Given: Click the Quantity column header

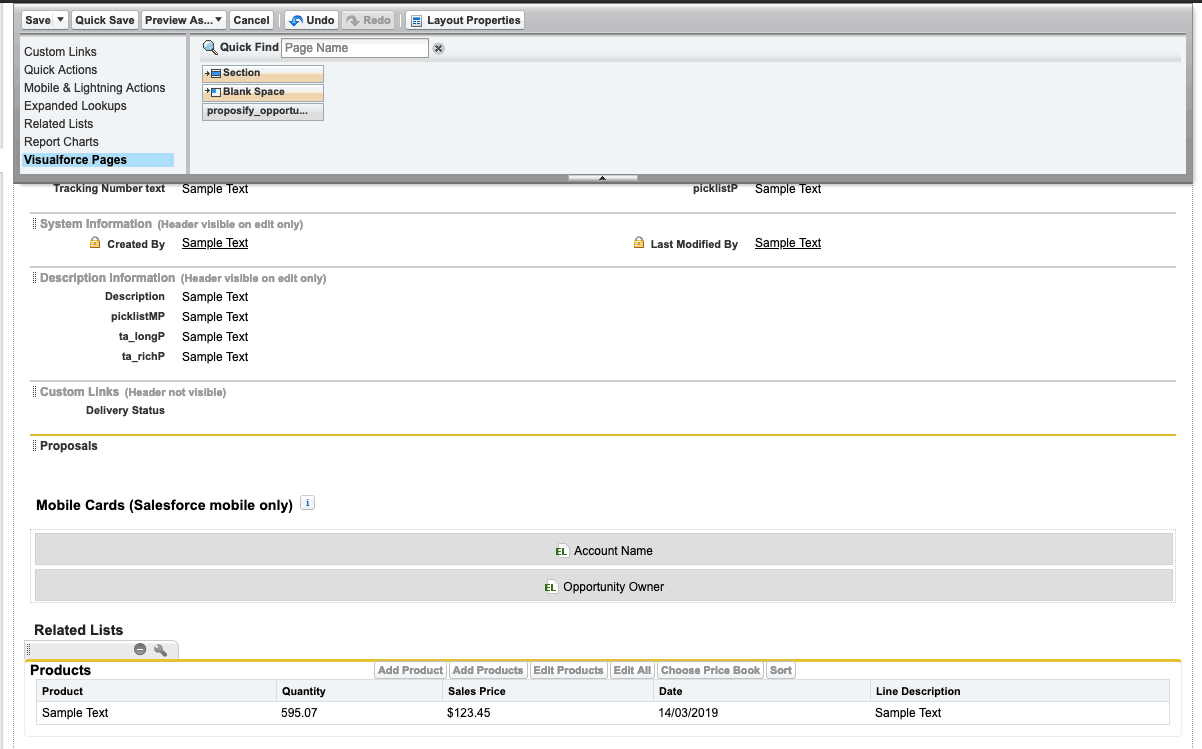Looking at the screenshot, I should (x=358, y=691).
